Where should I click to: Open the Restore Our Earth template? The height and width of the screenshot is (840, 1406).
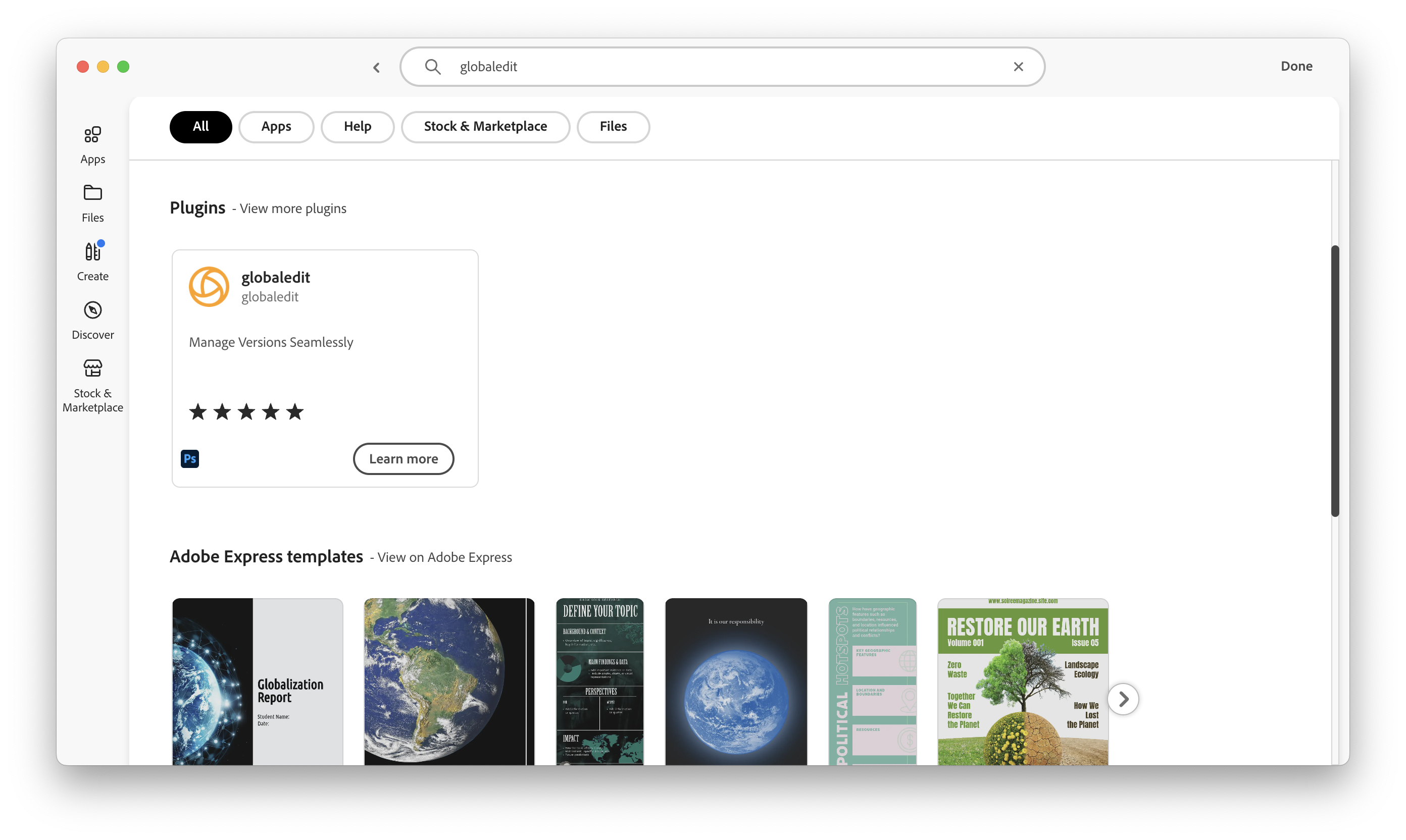tap(1023, 681)
